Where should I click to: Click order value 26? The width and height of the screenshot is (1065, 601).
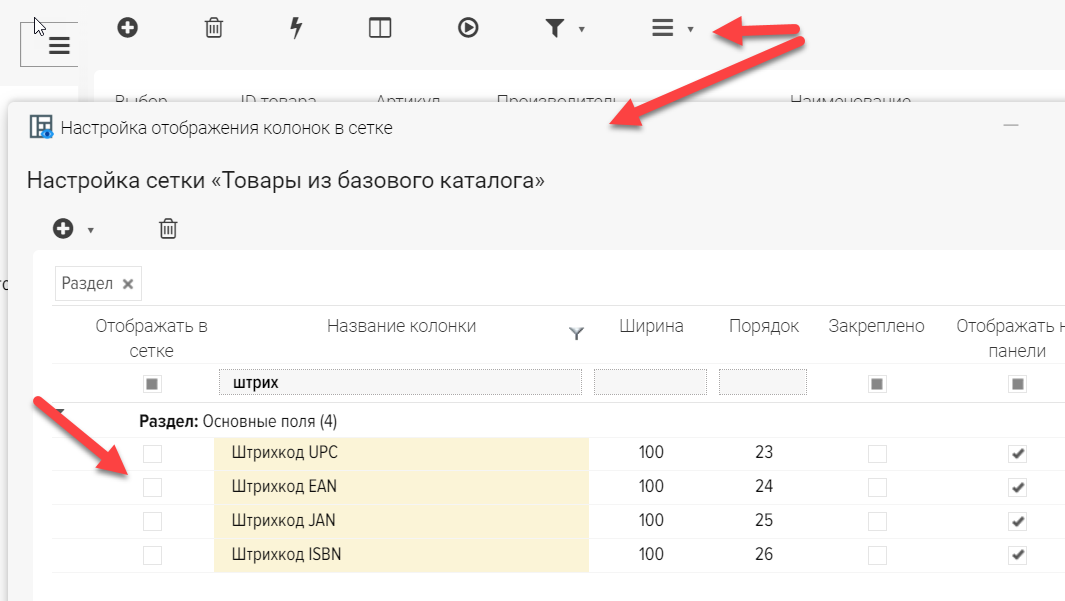(x=764, y=554)
